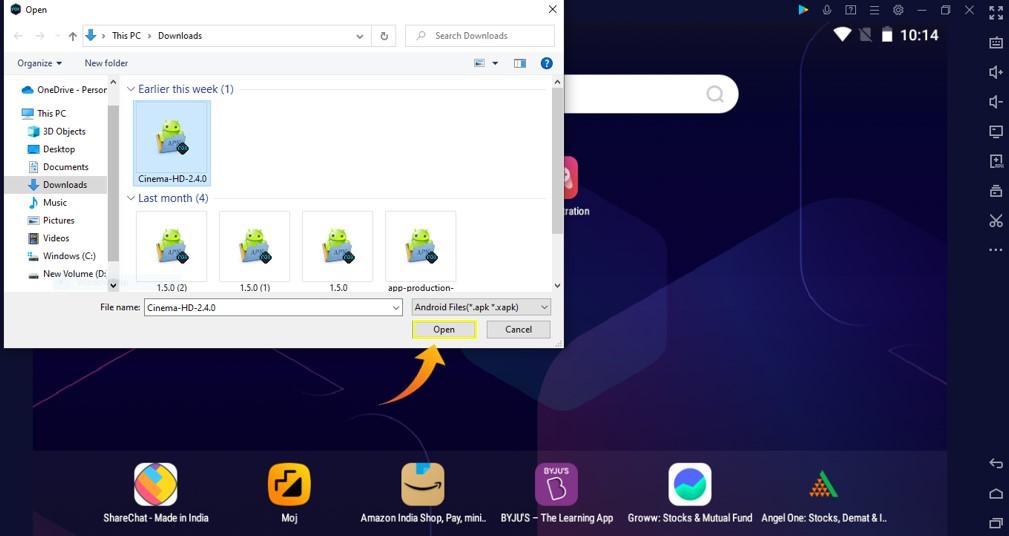The width and height of the screenshot is (1009, 536).
Task: Go up one folder level
Action: coord(73,36)
